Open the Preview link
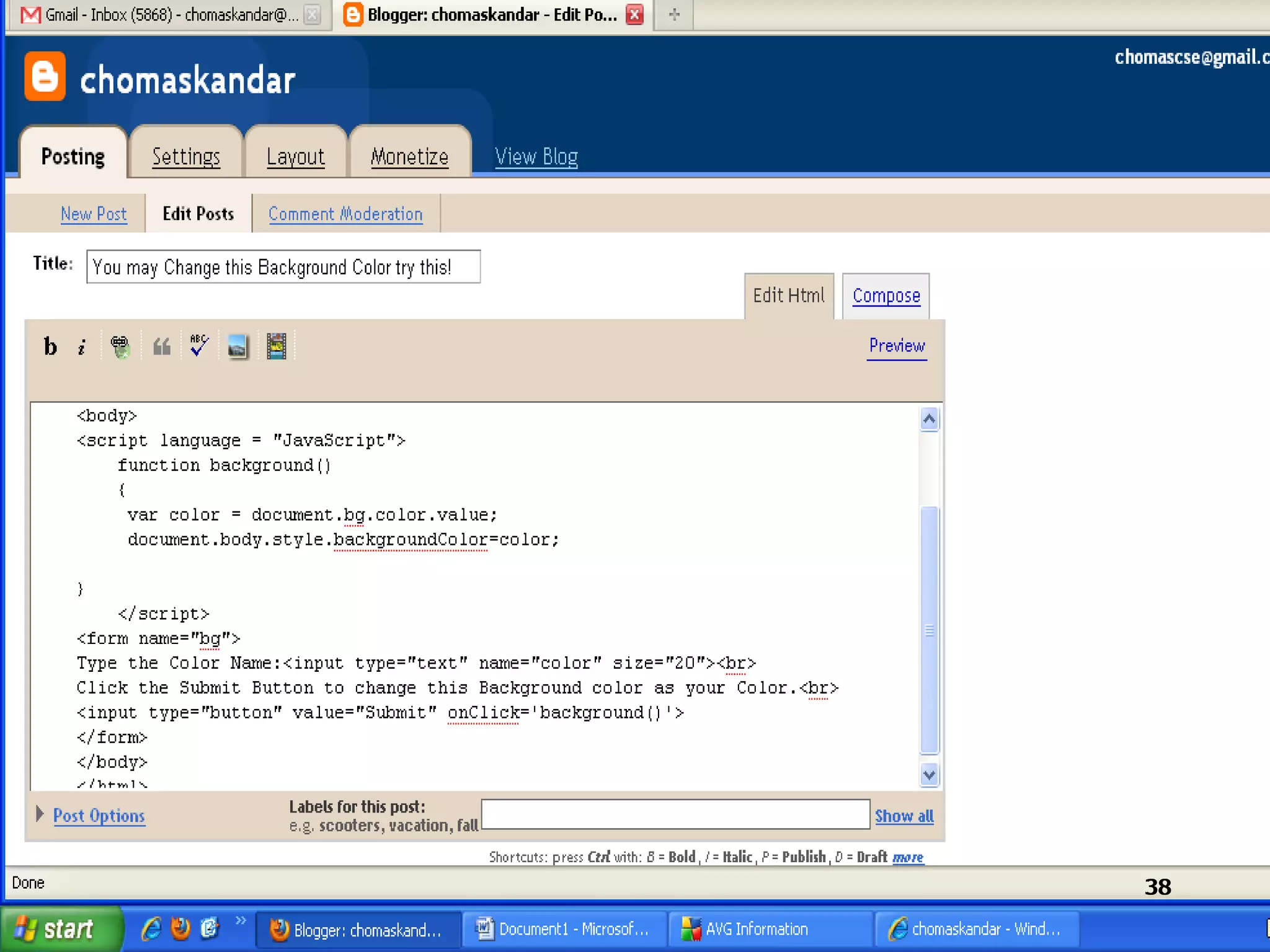 click(896, 346)
